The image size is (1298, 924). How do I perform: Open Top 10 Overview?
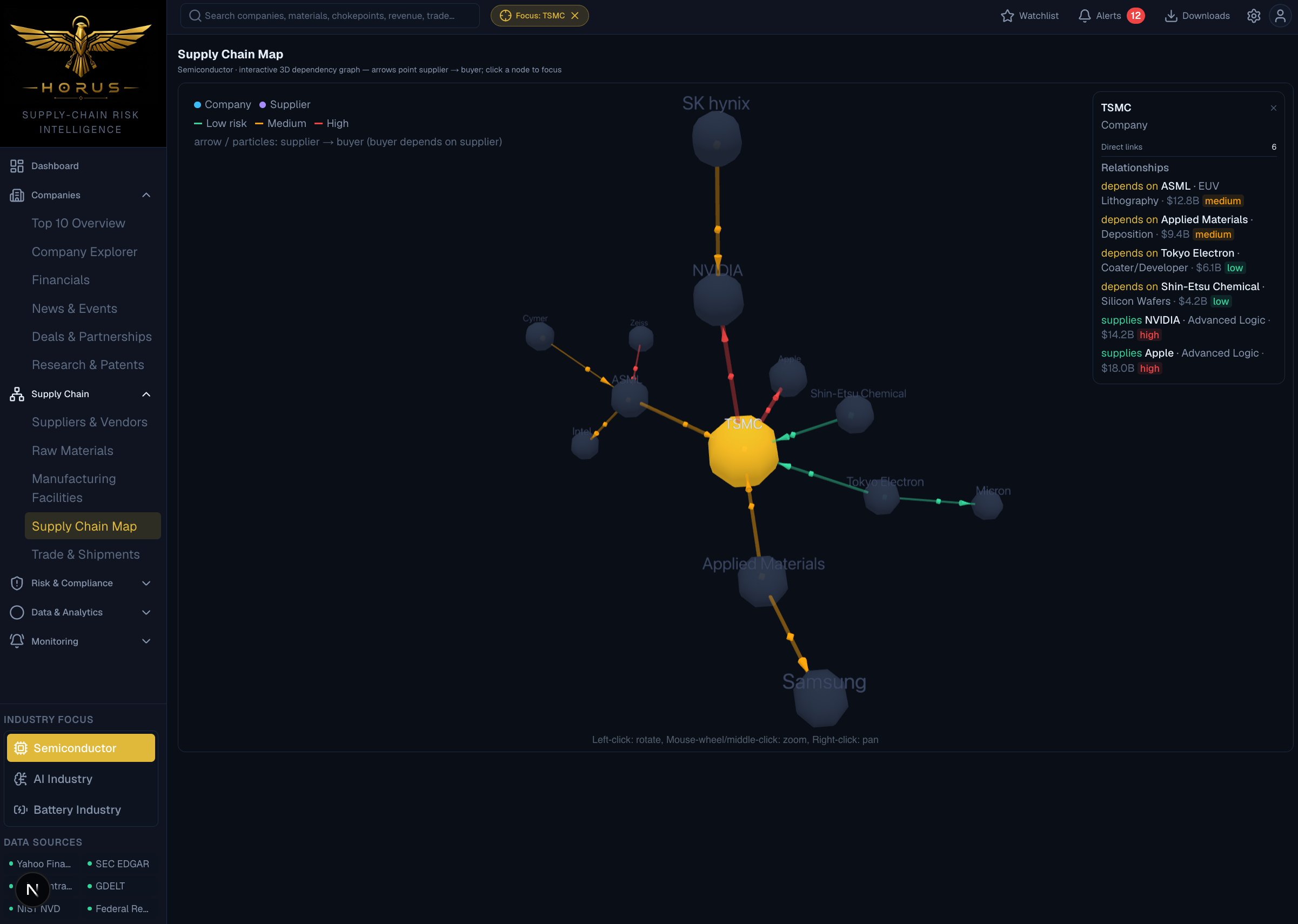point(78,224)
